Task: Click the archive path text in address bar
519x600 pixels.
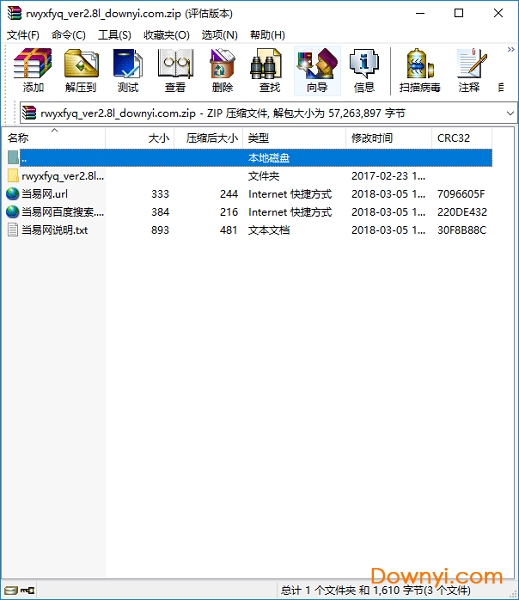Action: [x=223, y=113]
